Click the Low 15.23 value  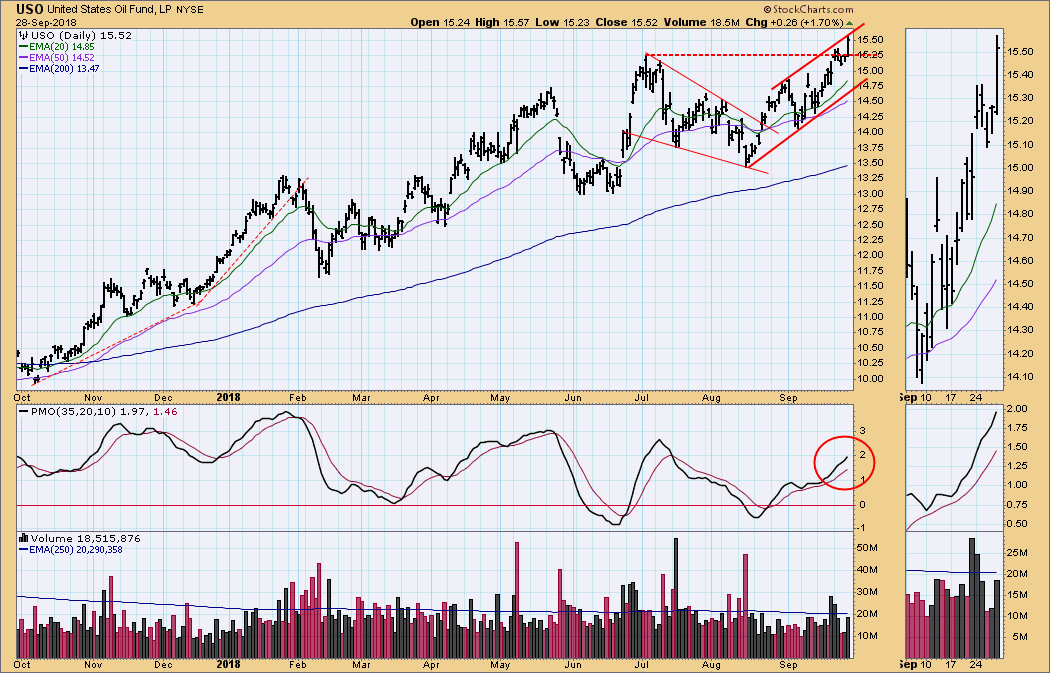562,22
